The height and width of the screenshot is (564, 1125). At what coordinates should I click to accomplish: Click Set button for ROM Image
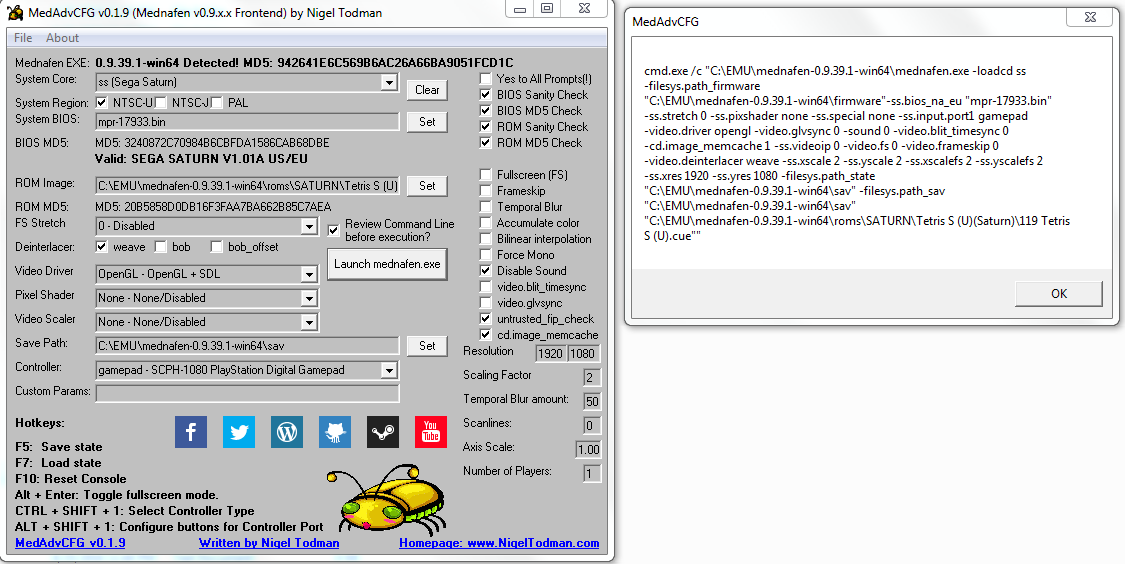[x=427, y=186]
